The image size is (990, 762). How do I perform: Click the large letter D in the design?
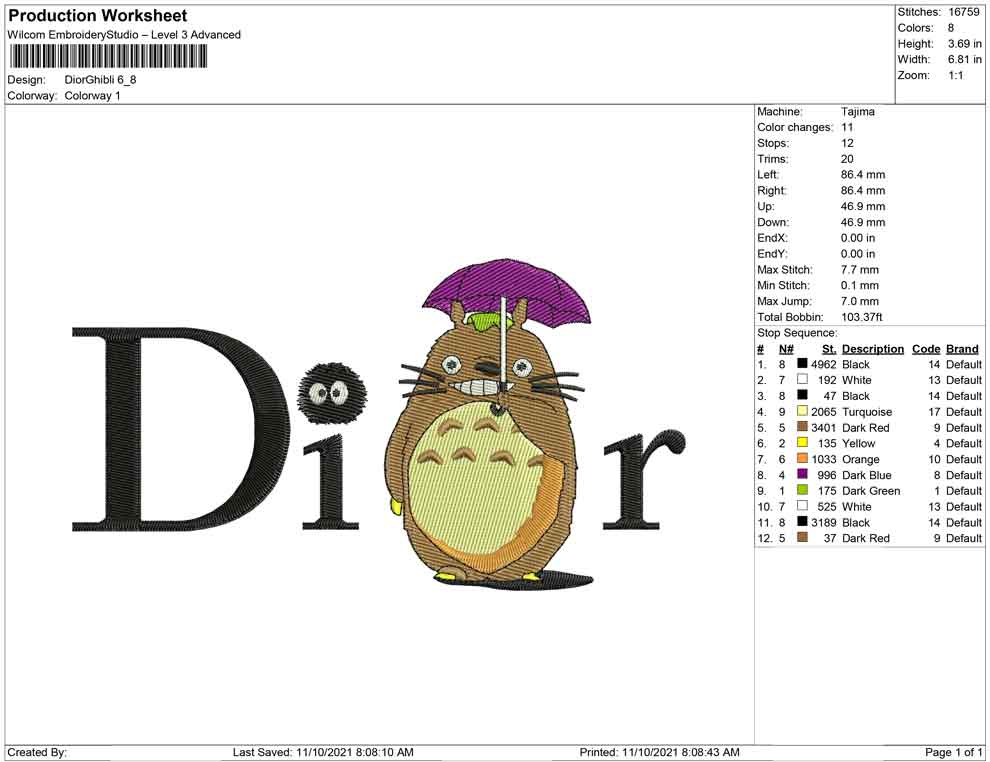181,429
